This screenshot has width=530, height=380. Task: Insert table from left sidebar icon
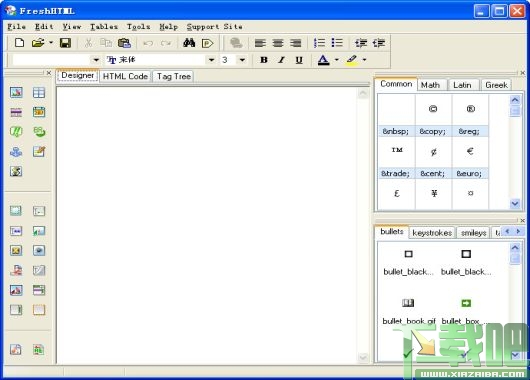[39, 92]
